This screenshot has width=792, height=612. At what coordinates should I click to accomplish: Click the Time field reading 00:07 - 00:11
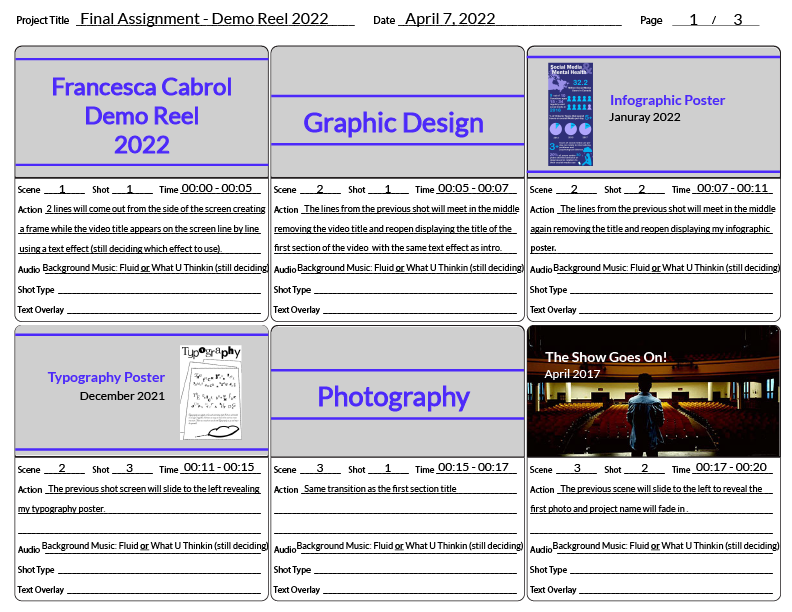(732, 188)
